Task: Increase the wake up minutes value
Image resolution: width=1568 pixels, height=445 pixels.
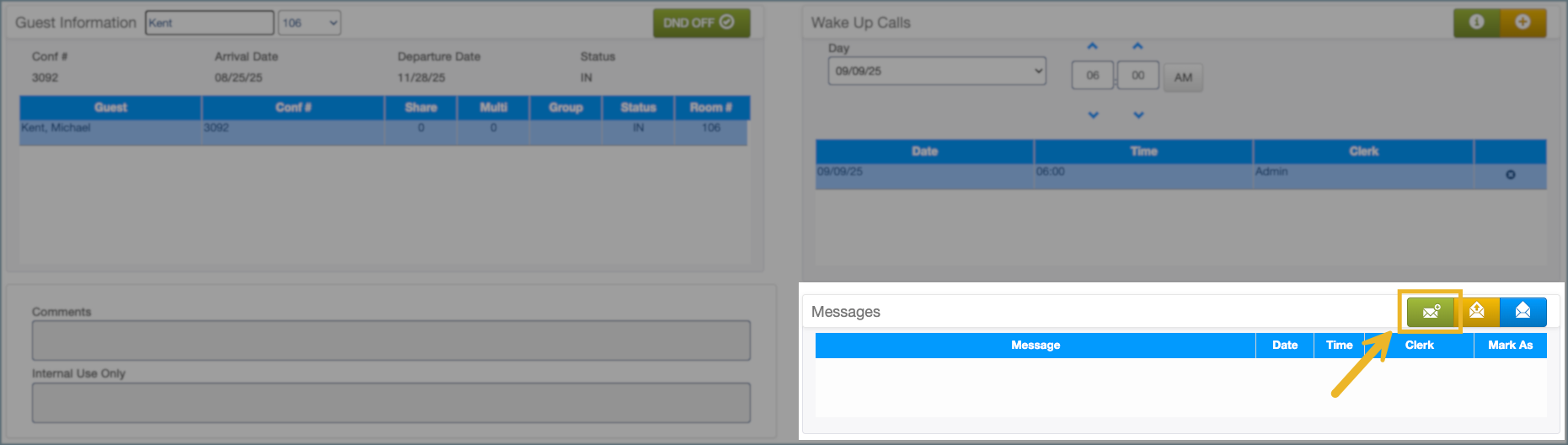Action: tap(1137, 46)
